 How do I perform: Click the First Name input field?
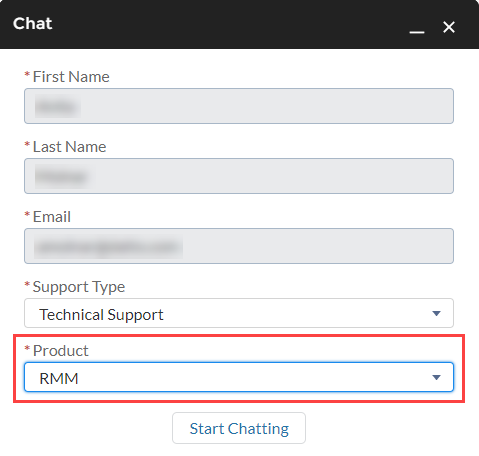(239, 106)
